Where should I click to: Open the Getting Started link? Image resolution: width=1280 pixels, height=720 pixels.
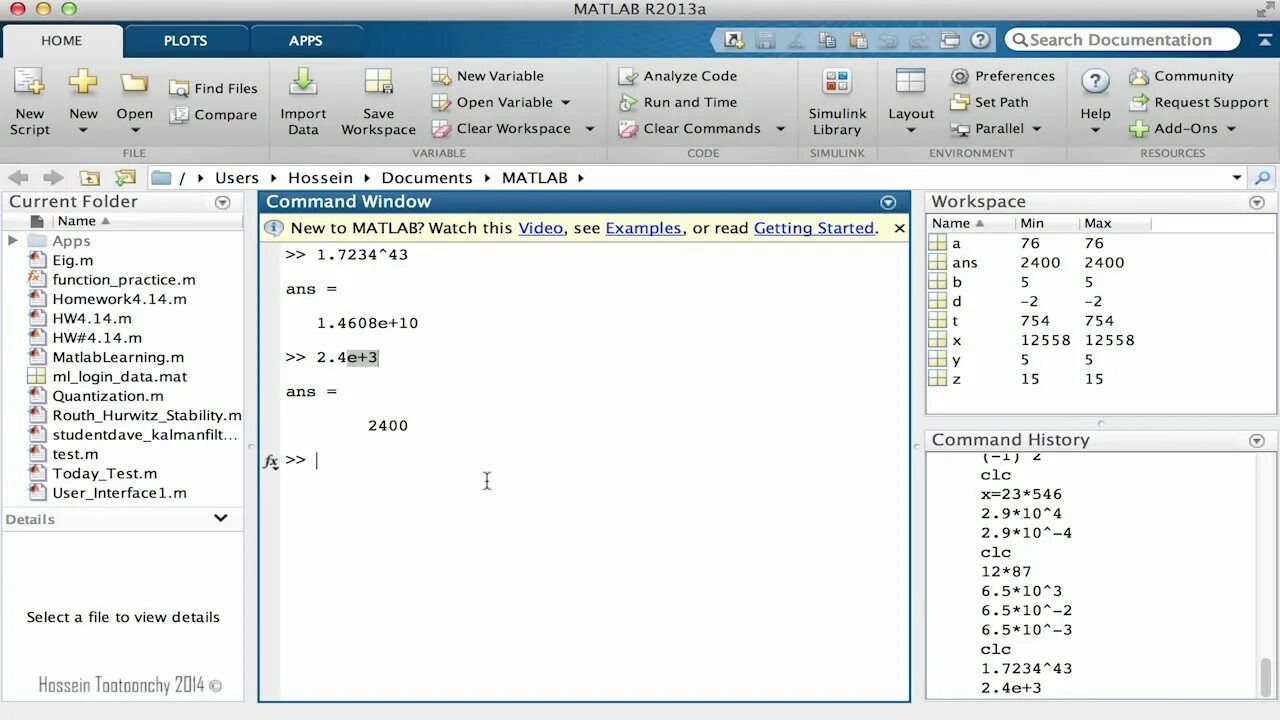tap(814, 228)
